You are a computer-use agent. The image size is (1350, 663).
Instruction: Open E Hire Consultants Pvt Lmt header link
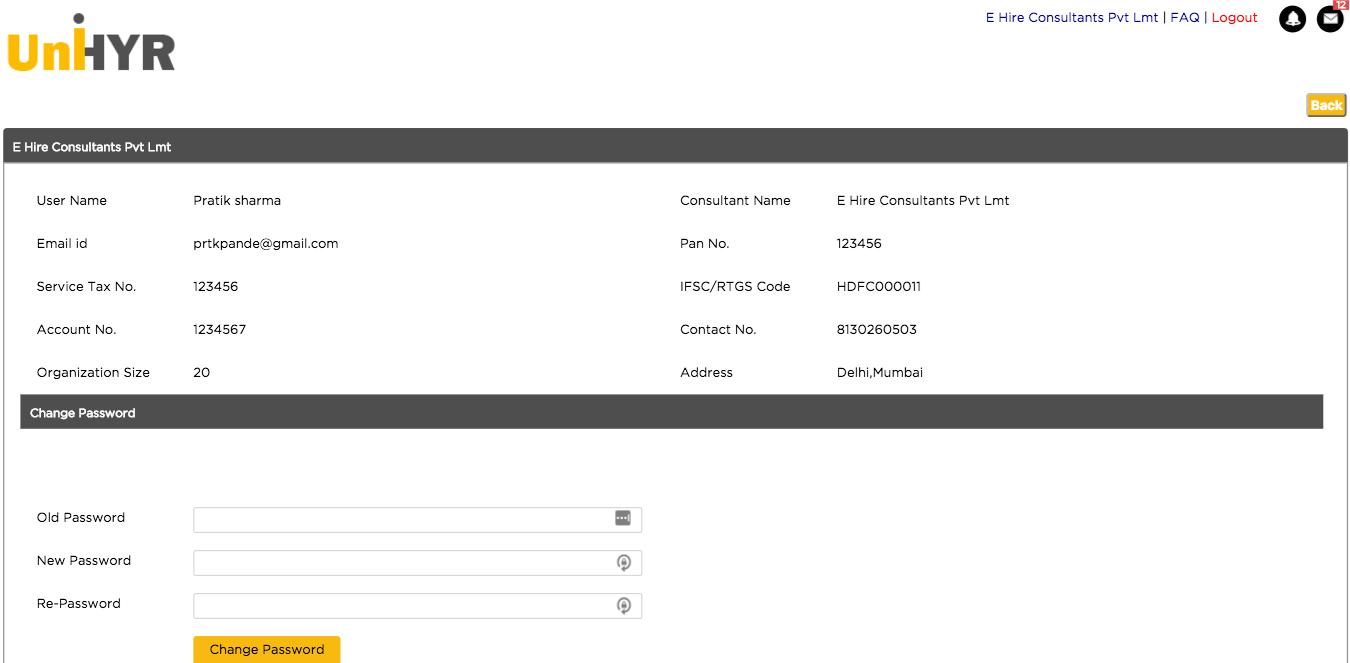(1072, 18)
